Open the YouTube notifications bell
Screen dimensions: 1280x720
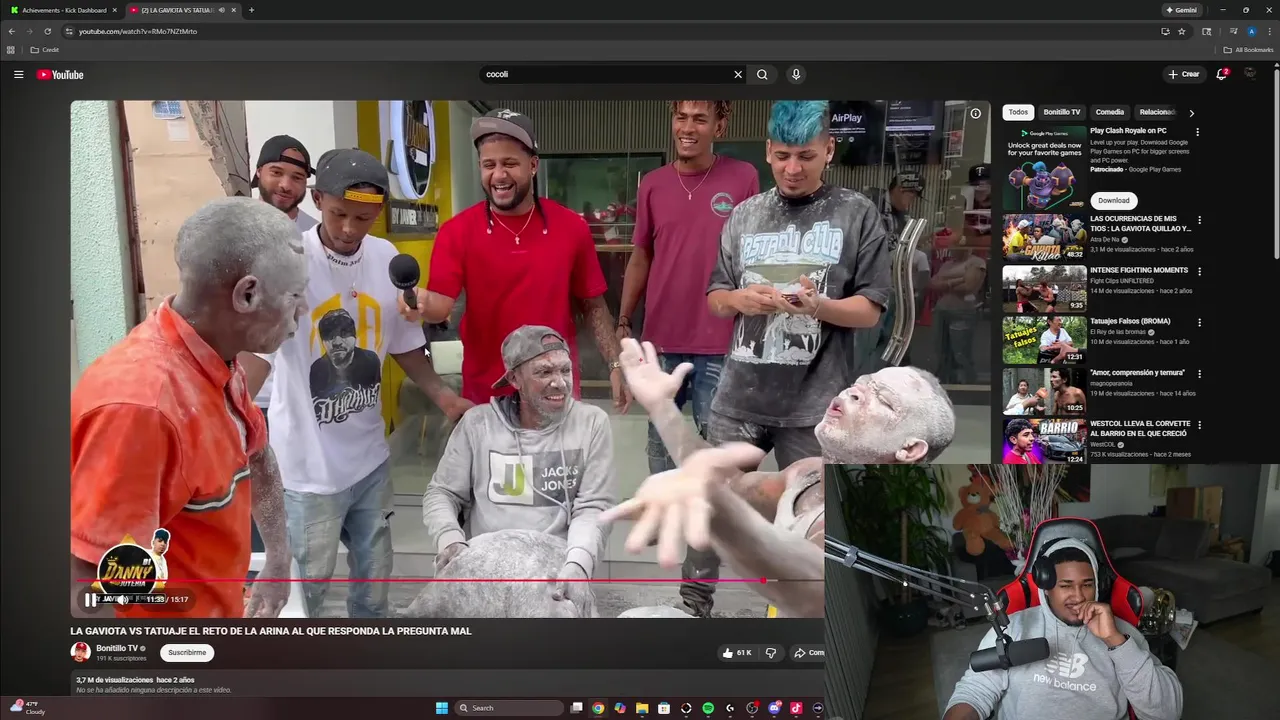[x=1221, y=74]
